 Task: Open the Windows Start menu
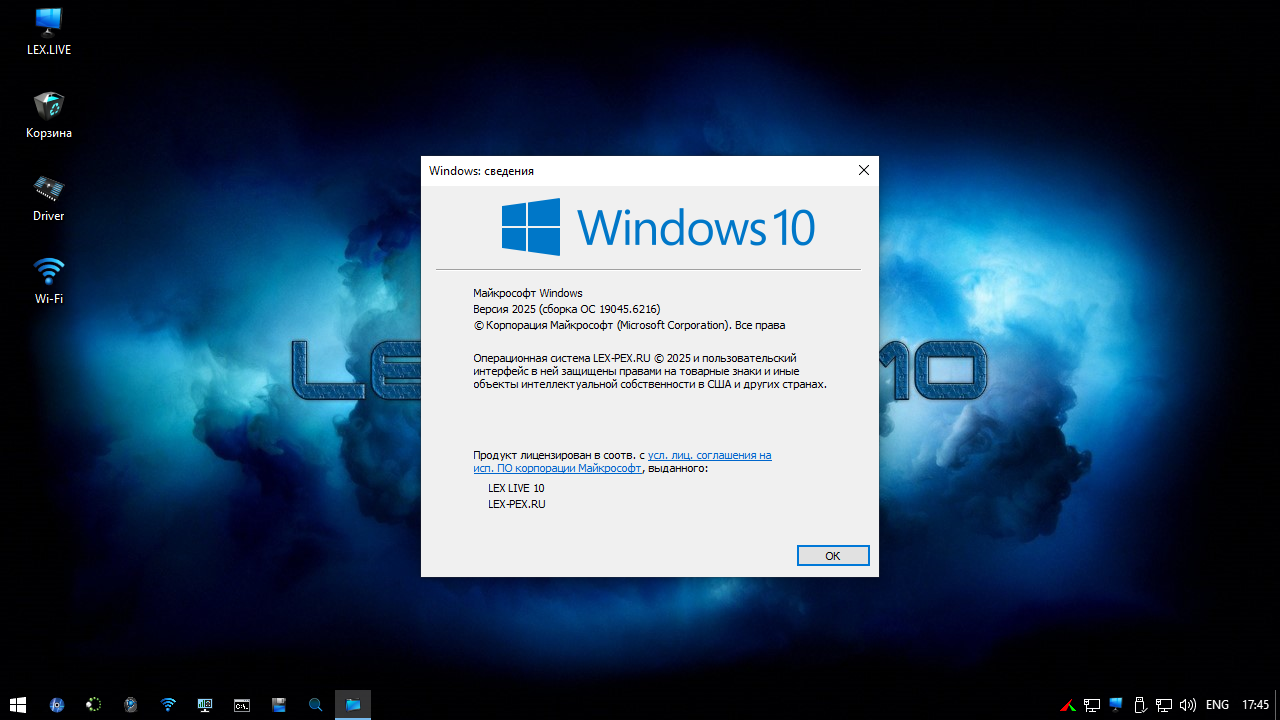(x=18, y=705)
